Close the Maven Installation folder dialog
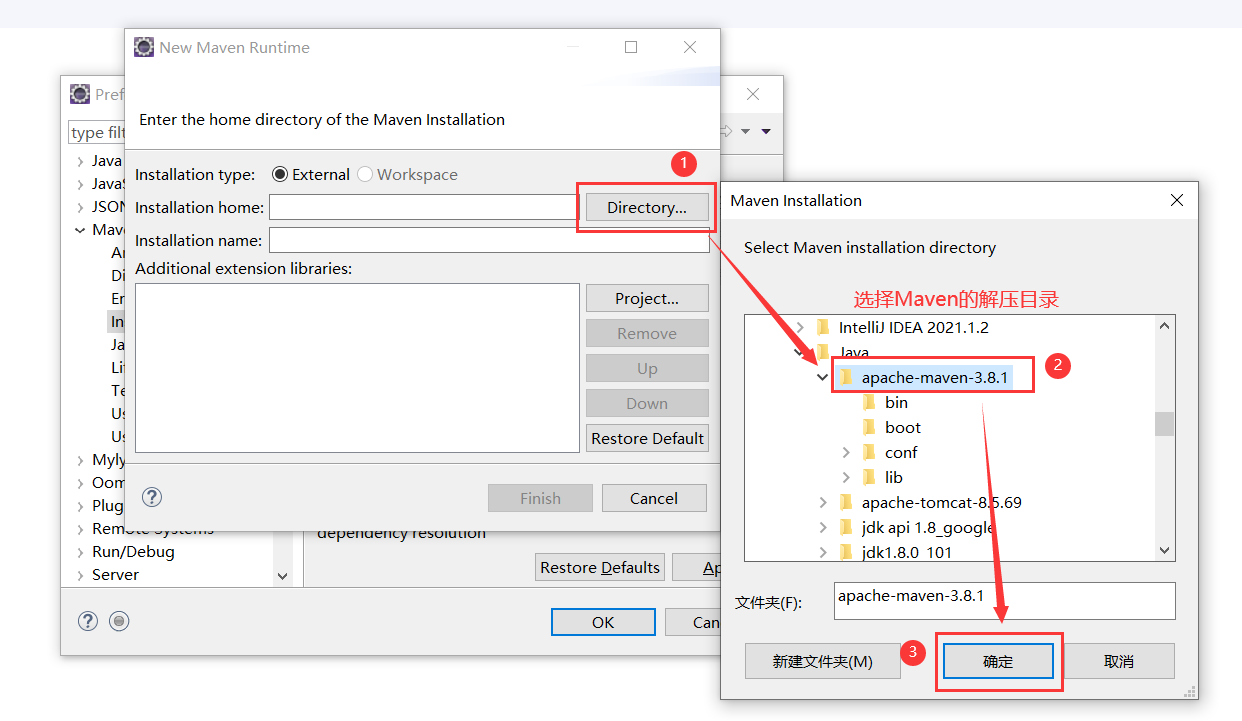This screenshot has height=721, width=1242. click(1177, 200)
